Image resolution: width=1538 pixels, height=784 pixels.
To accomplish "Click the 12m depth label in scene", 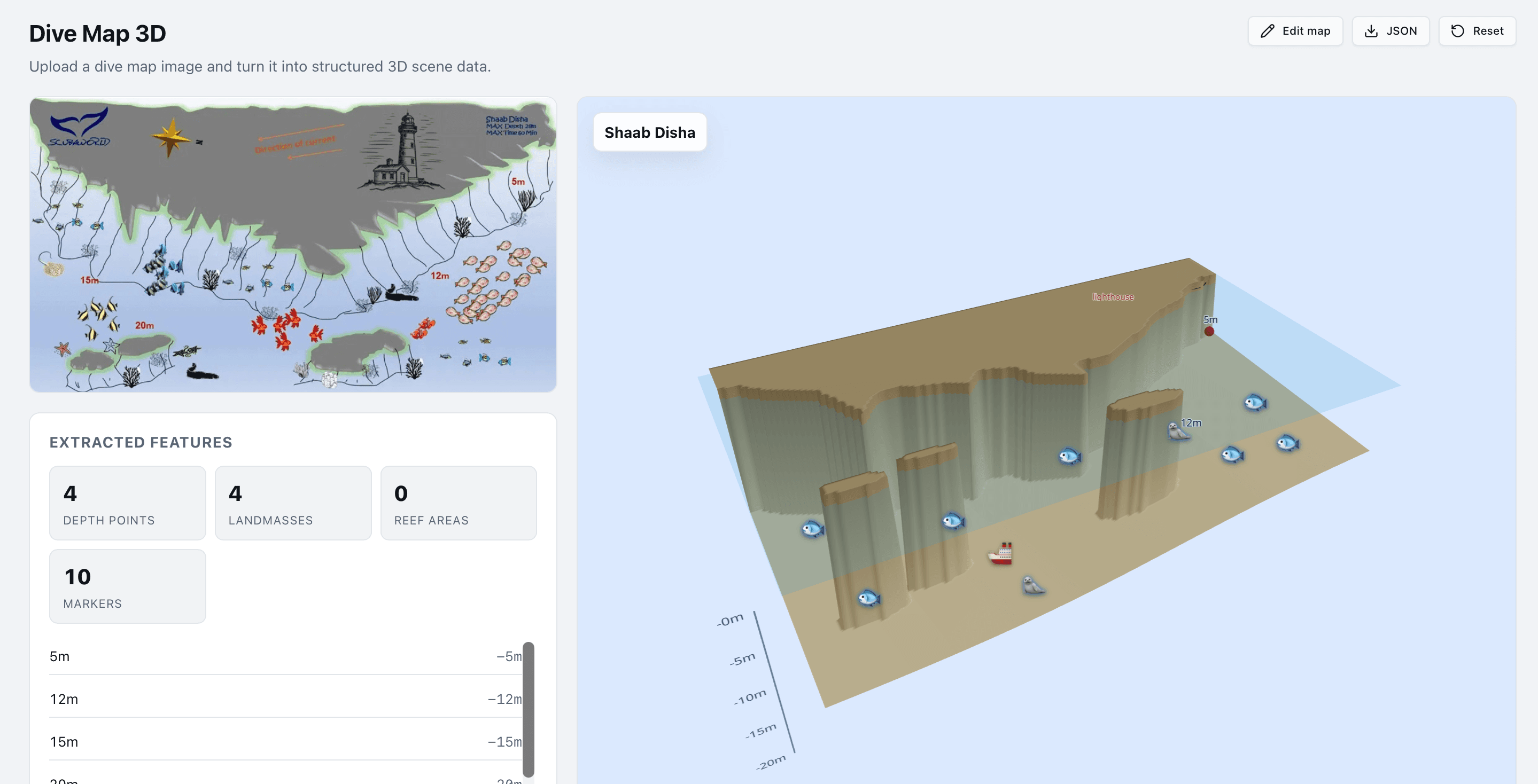I will coord(1191,422).
